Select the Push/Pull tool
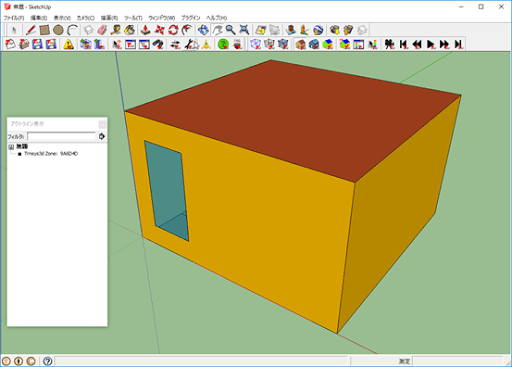 point(145,30)
